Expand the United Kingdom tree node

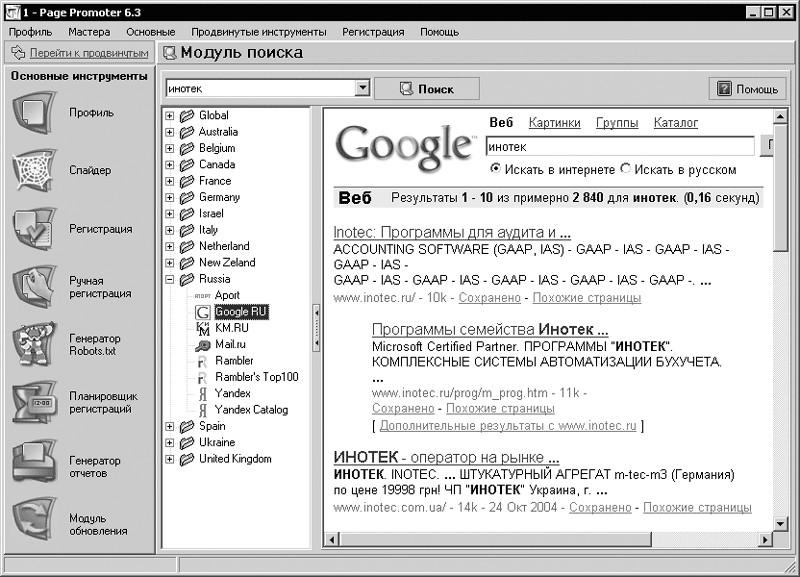point(169,459)
